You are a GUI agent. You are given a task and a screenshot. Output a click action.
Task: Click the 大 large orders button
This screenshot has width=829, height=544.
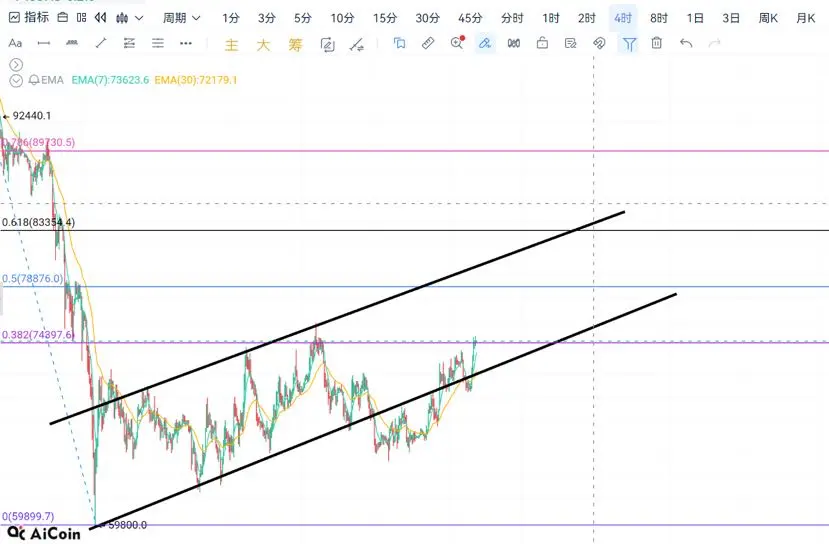tap(263, 44)
